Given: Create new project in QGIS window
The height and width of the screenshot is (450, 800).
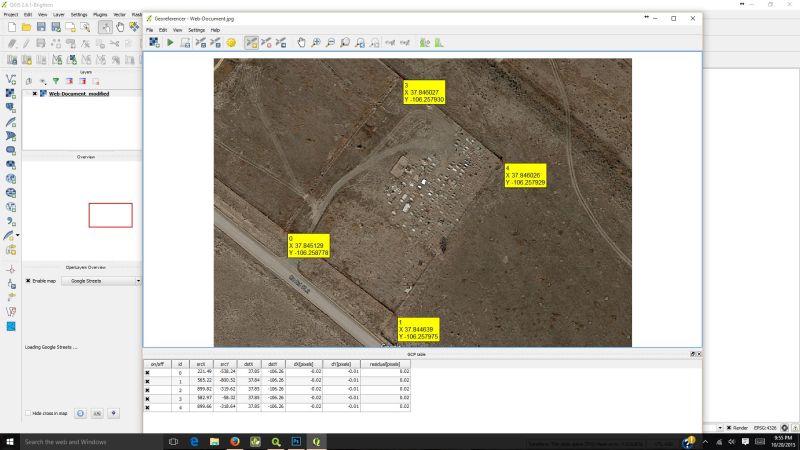Looking at the screenshot, I should [12, 27].
